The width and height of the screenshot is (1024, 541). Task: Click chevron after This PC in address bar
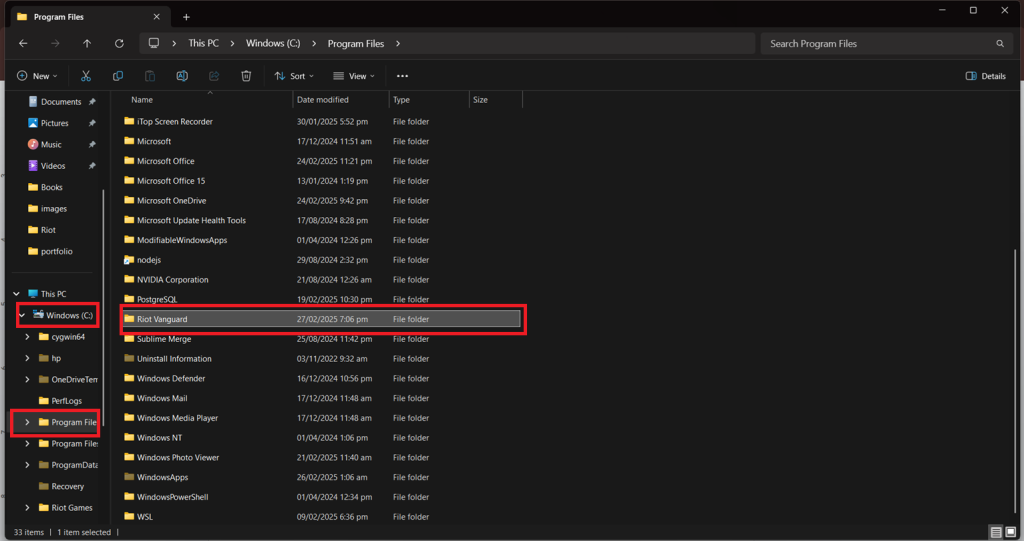pyautogui.click(x=232, y=44)
